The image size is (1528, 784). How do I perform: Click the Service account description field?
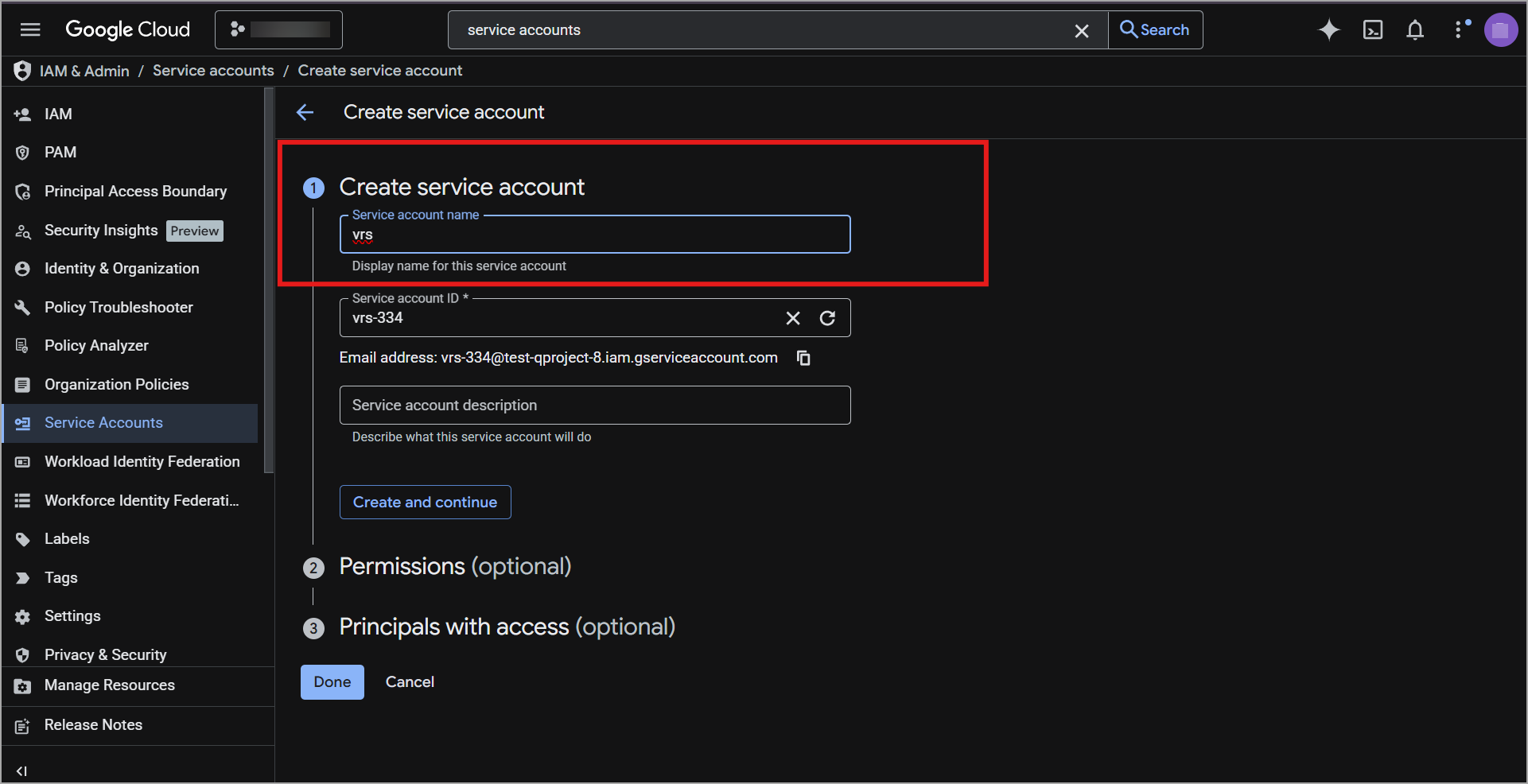(594, 406)
